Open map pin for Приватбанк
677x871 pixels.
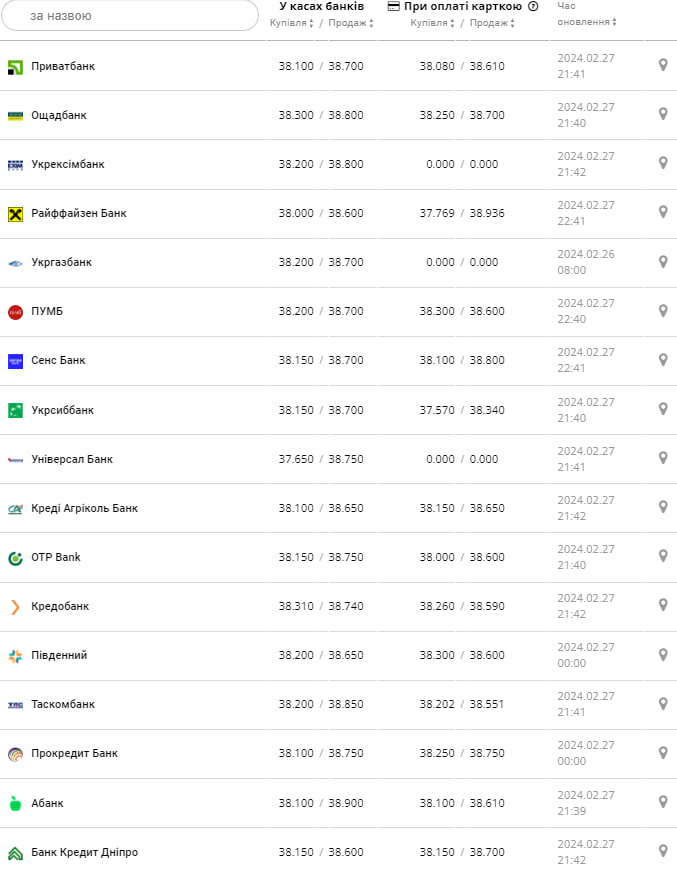point(662,65)
